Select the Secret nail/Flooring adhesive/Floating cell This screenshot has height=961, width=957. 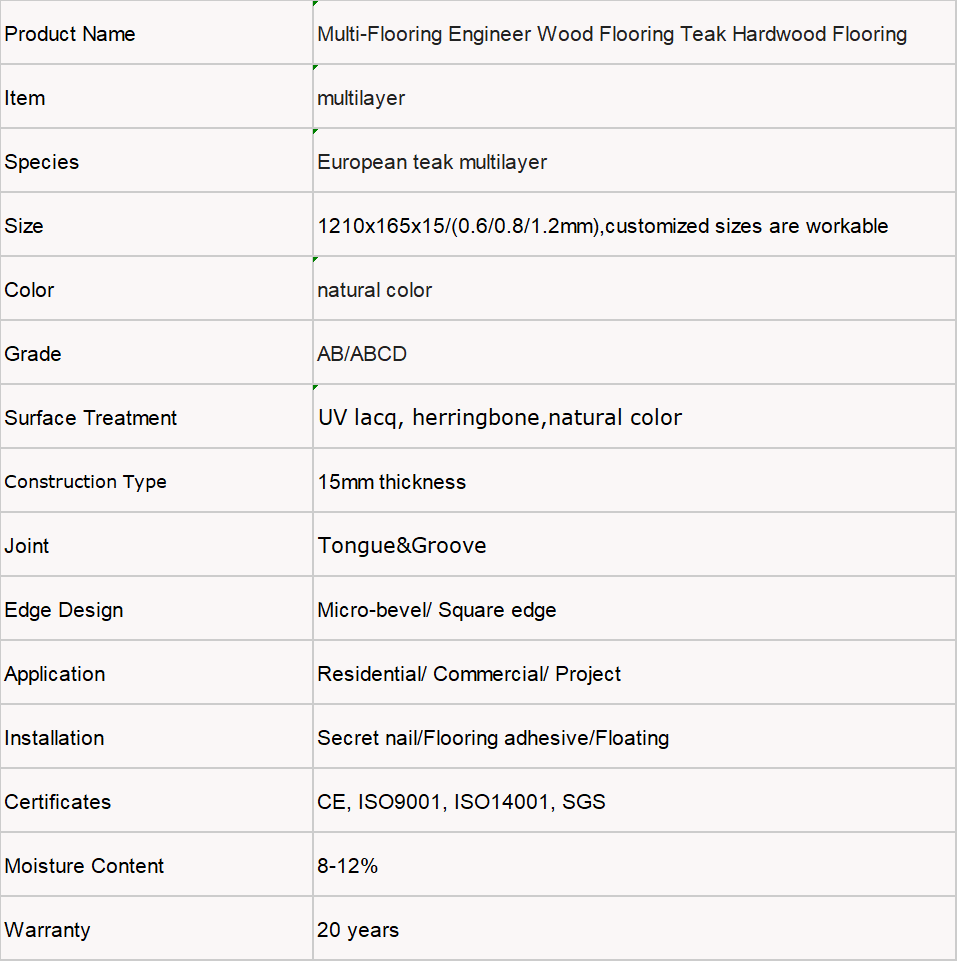634,737
